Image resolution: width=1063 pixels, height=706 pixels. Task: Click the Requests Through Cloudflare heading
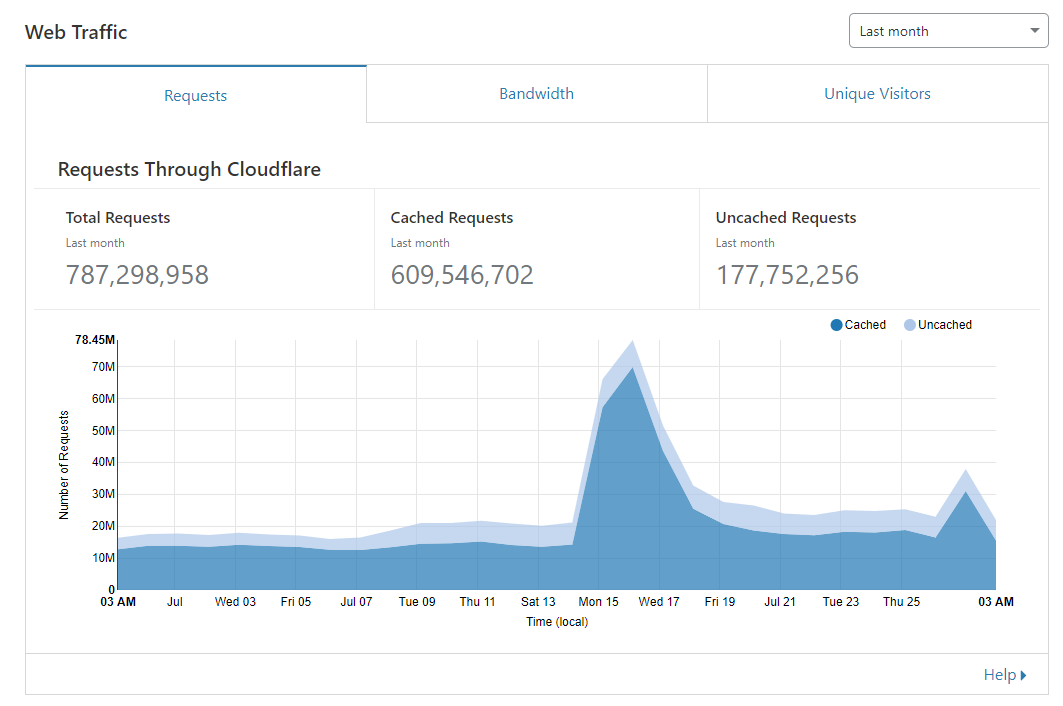point(189,169)
